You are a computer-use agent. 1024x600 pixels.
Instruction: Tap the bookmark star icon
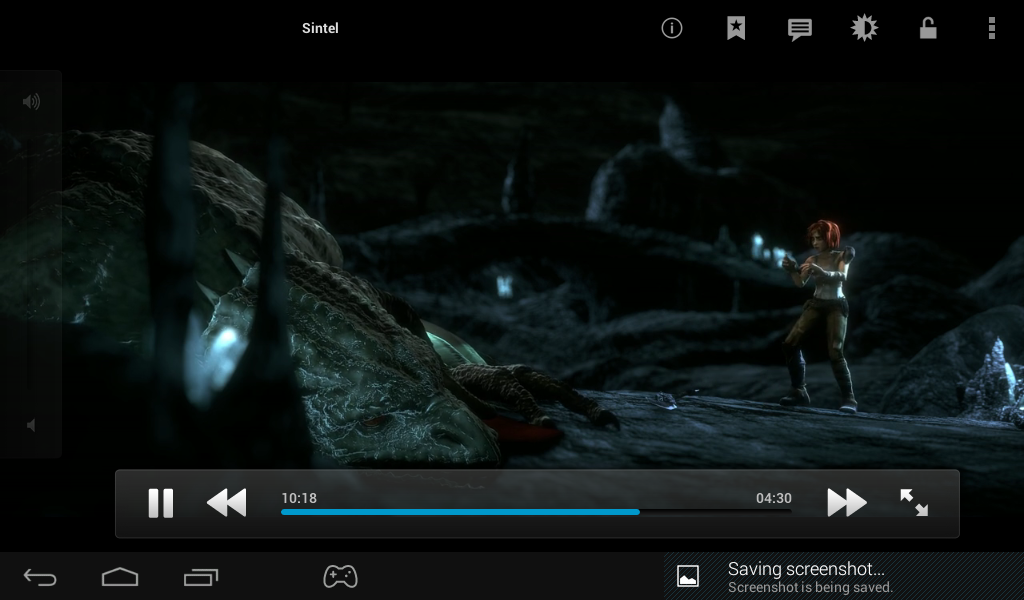736,28
